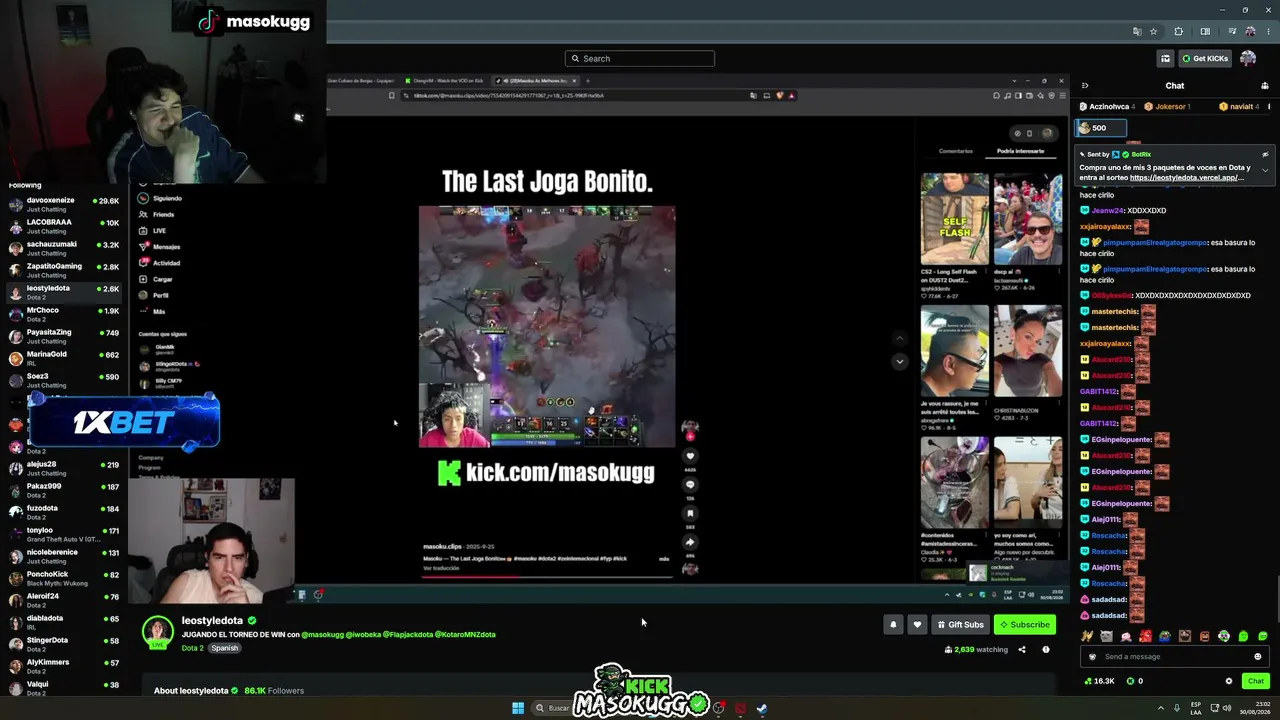Image resolution: width=1280 pixels, height=720 pixels.
Task: Open stream more options icon
Action: point(1046,650)
